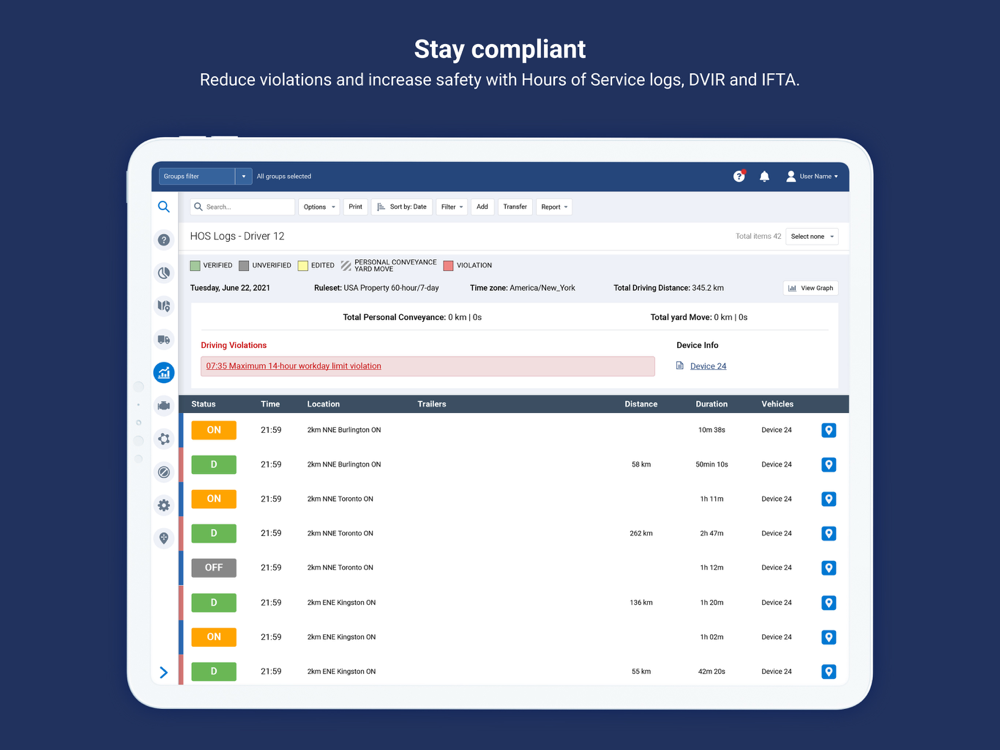Open the pie chart dashboard sidebar icon
The image size is (1000, 750).
coord(164,273)
